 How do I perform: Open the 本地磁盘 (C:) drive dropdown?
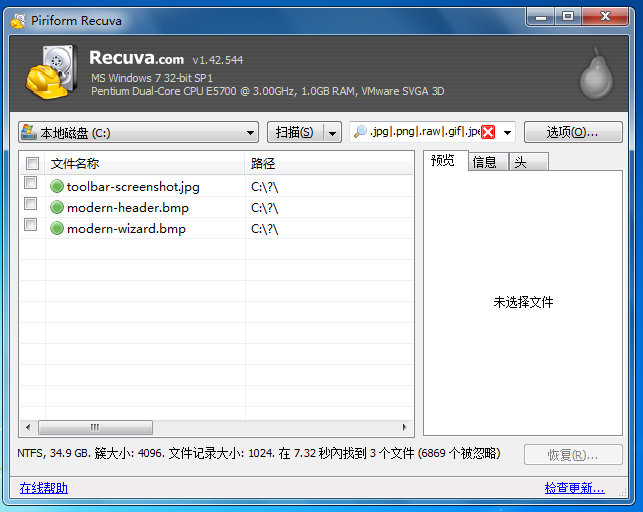[x=251, y=132]
